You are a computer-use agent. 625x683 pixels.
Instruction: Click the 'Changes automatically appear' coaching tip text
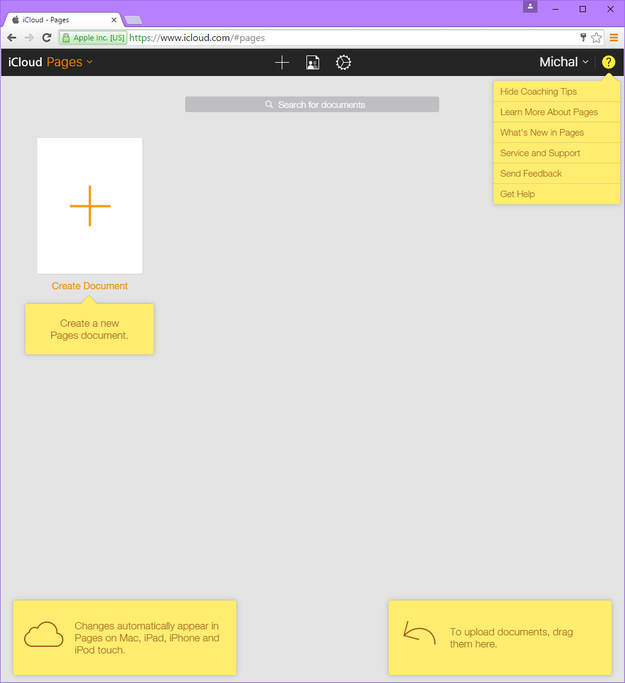[147, 638]
